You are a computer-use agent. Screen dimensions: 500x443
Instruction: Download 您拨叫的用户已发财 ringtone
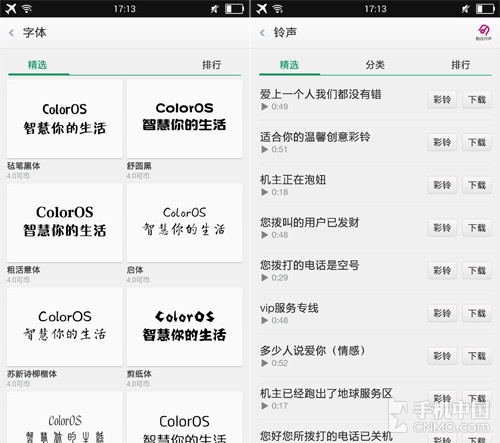pyautogui.click(x=477, y=228)
